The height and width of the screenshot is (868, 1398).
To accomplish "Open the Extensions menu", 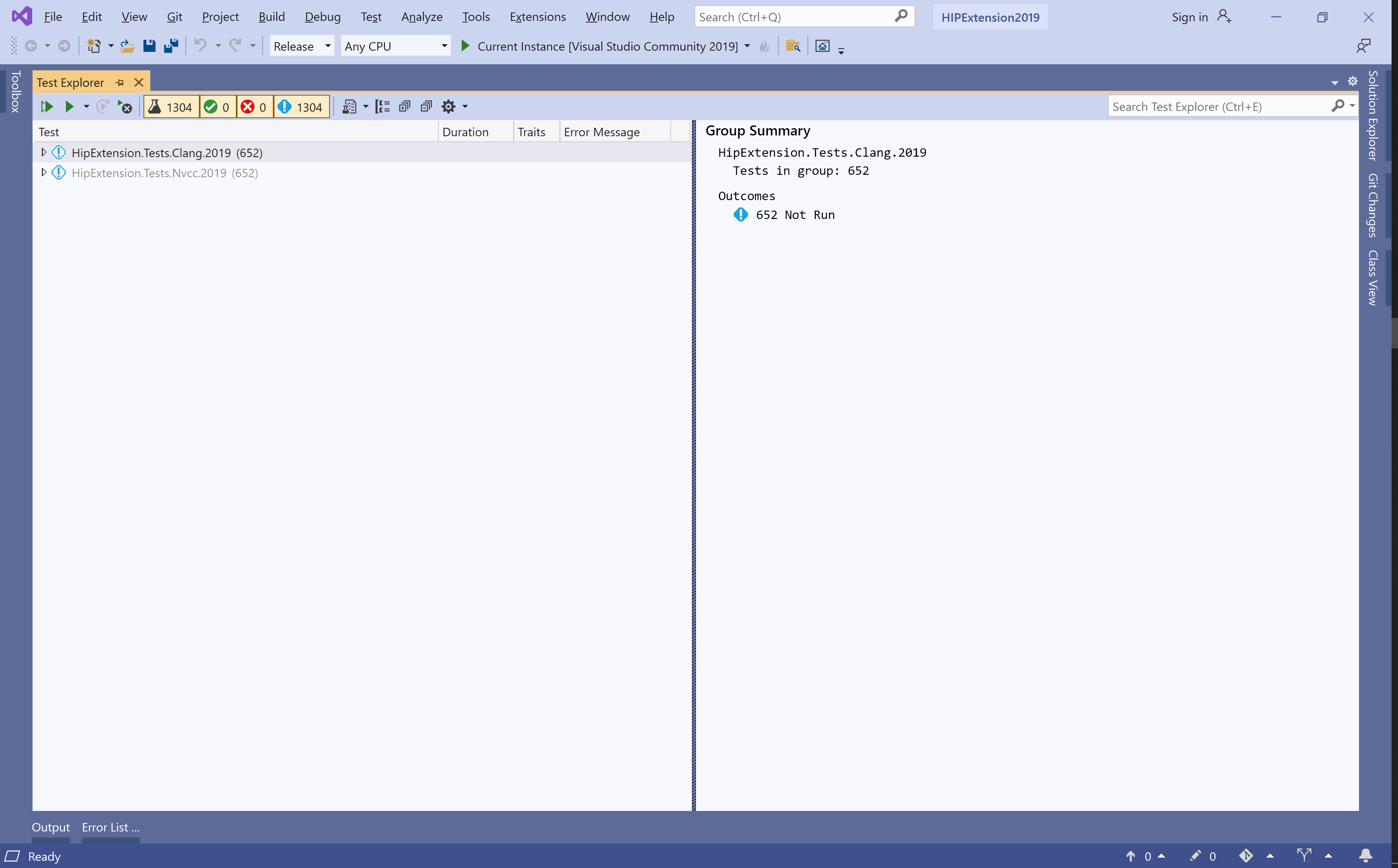I will 537,16.
